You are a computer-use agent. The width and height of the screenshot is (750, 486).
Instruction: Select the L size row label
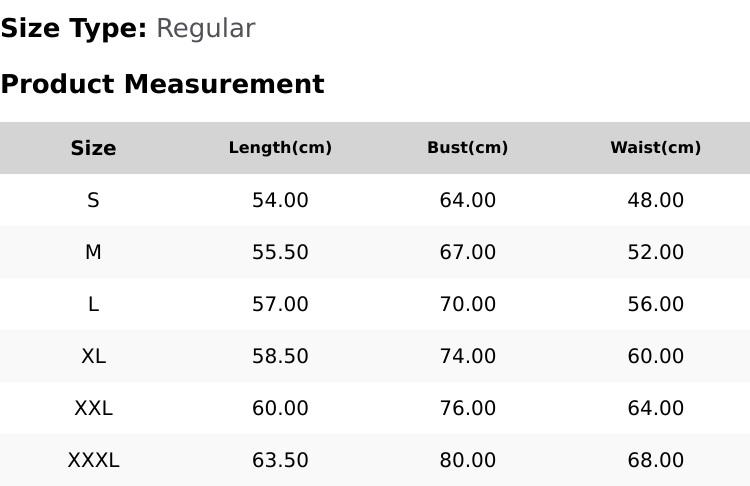pos(93,304)
